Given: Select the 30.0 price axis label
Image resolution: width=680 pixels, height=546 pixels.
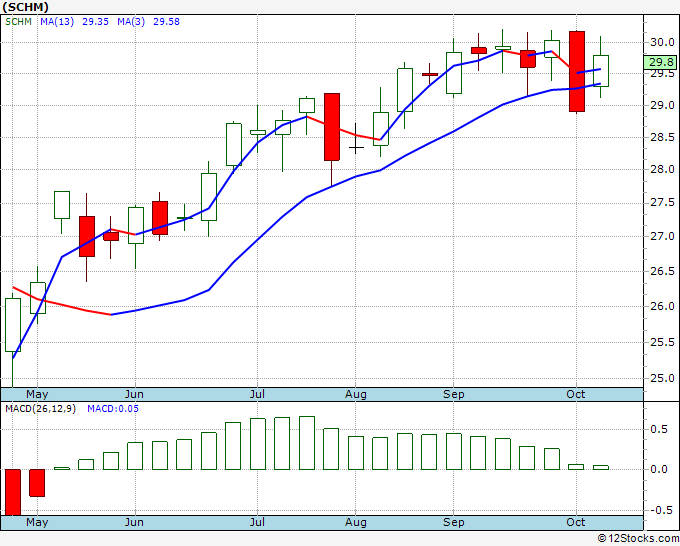Looking at the screenshot, I should point(662,42).
